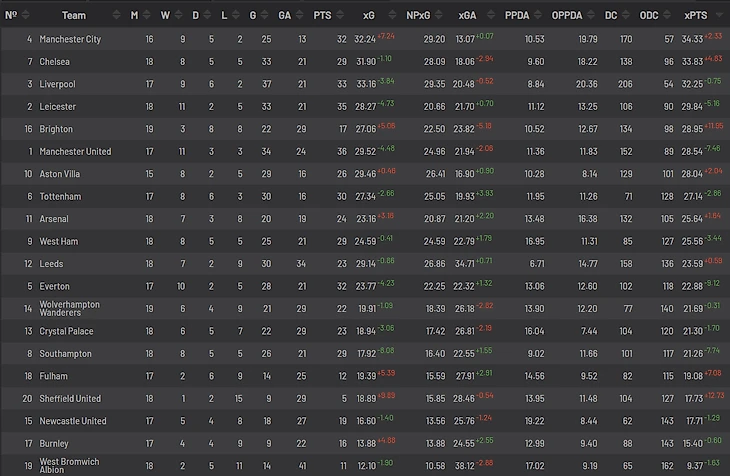
Task: Select Liverpool in the team list
Action: (x=57, y=84)
